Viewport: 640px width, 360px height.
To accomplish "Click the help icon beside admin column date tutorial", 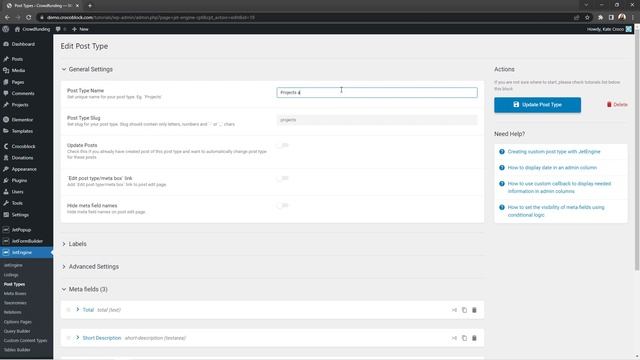I will click(x=502, y=167).
